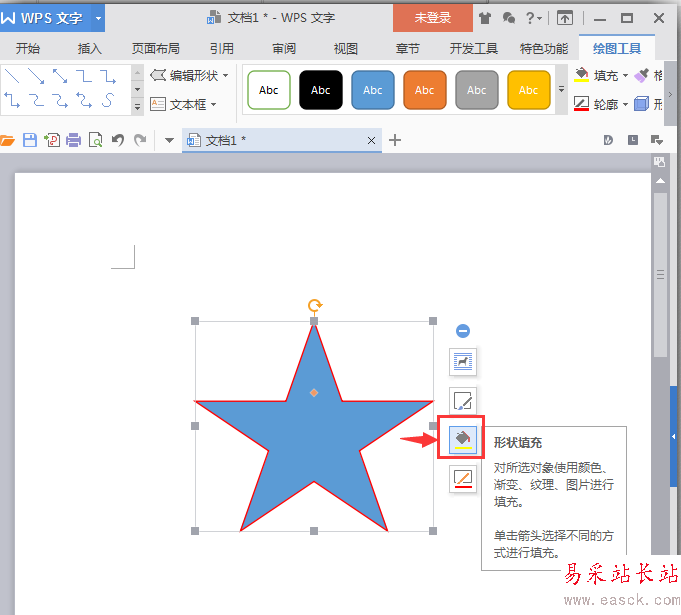Undo the last action
The height and width of the screenshot is (615, 681).
coord(118,140)
